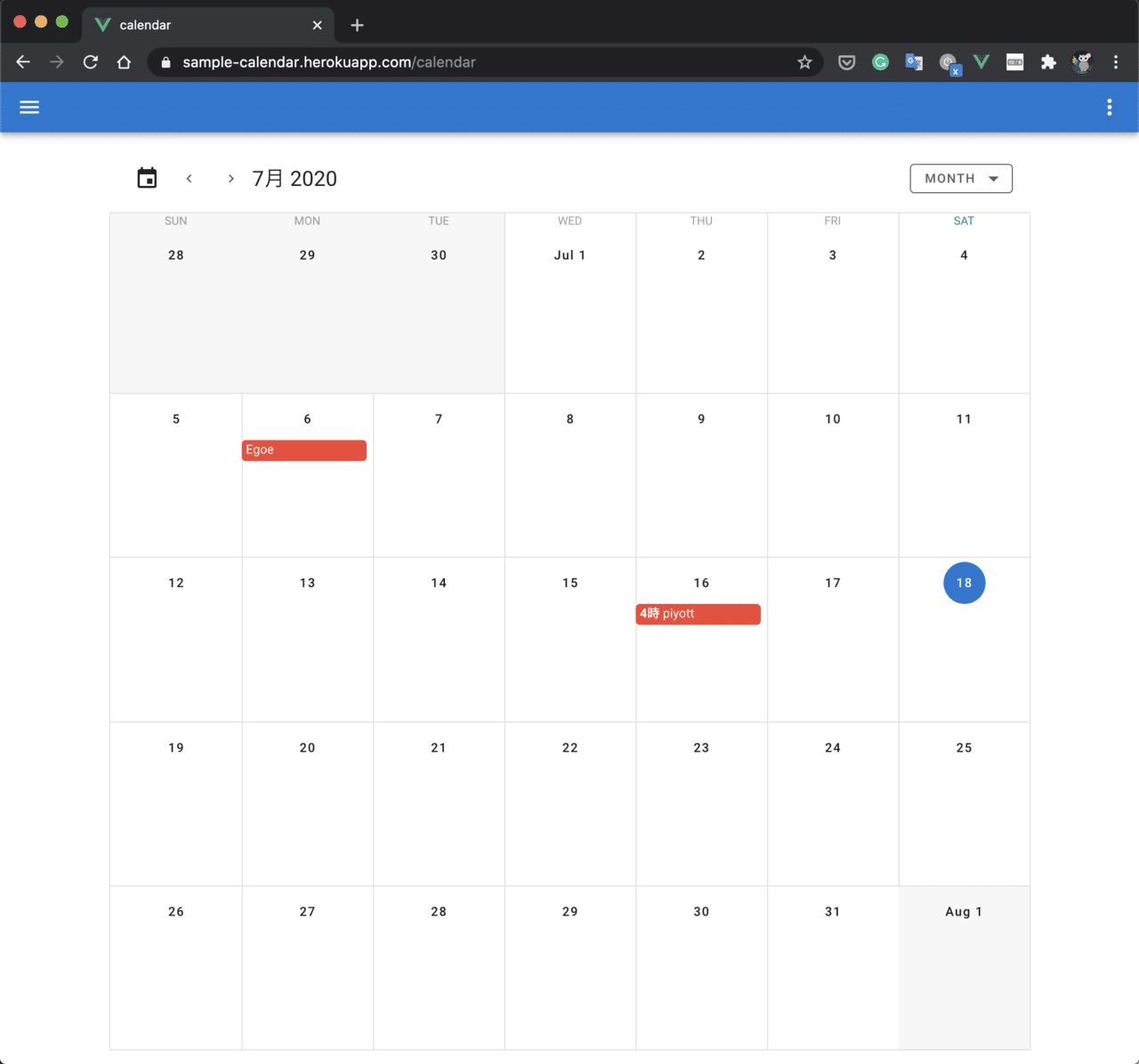Reload the current page
This screenshot has height=1064, width=1139.
(x=91, y=62)
